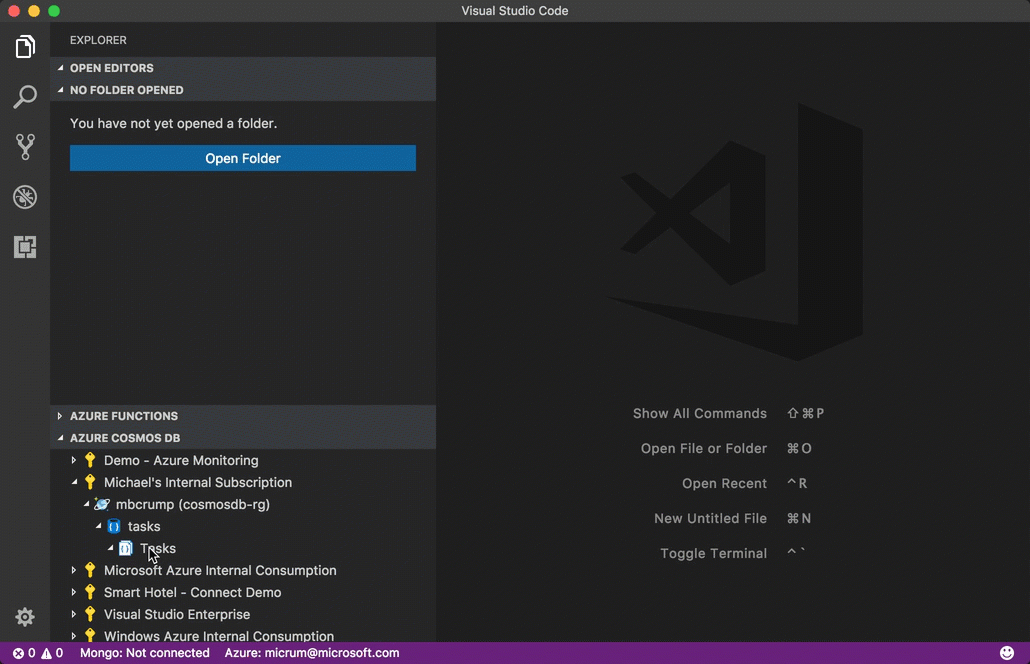This screenshot has height=664, width=1030.
Task: Click key icon beside Michael's Internal Subscription
Action: pos(90,483)
